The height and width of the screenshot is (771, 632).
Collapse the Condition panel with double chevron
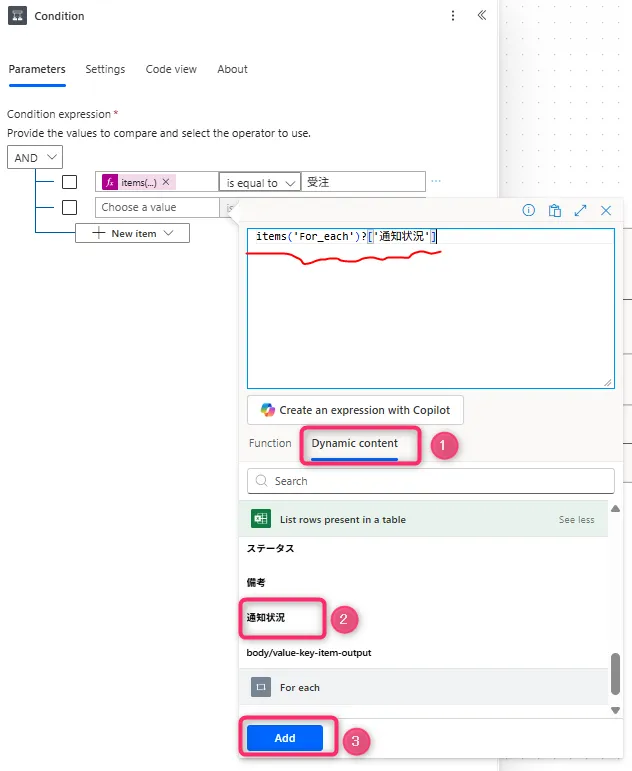pyautogui.click(x=481, y=16)
